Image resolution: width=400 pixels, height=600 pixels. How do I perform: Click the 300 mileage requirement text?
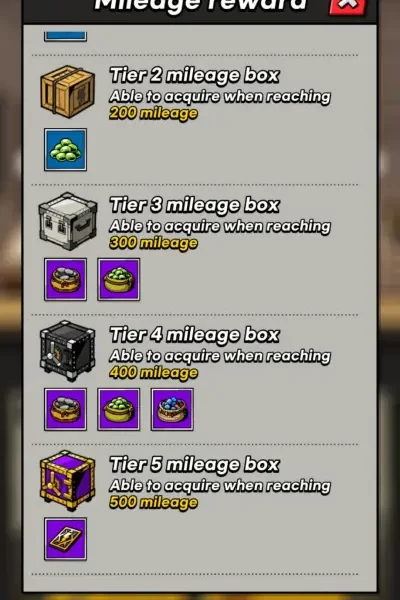(153, 243)
